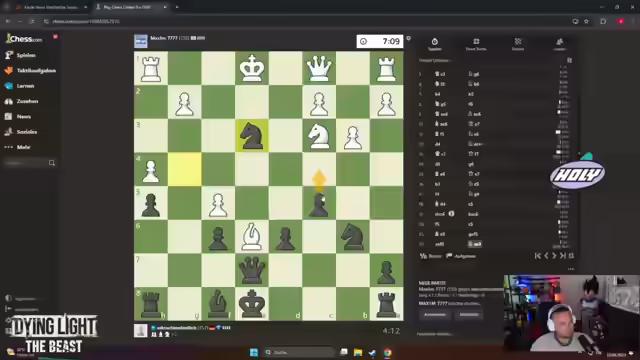Click the highlighted empty g4 square

pos(184,169)
